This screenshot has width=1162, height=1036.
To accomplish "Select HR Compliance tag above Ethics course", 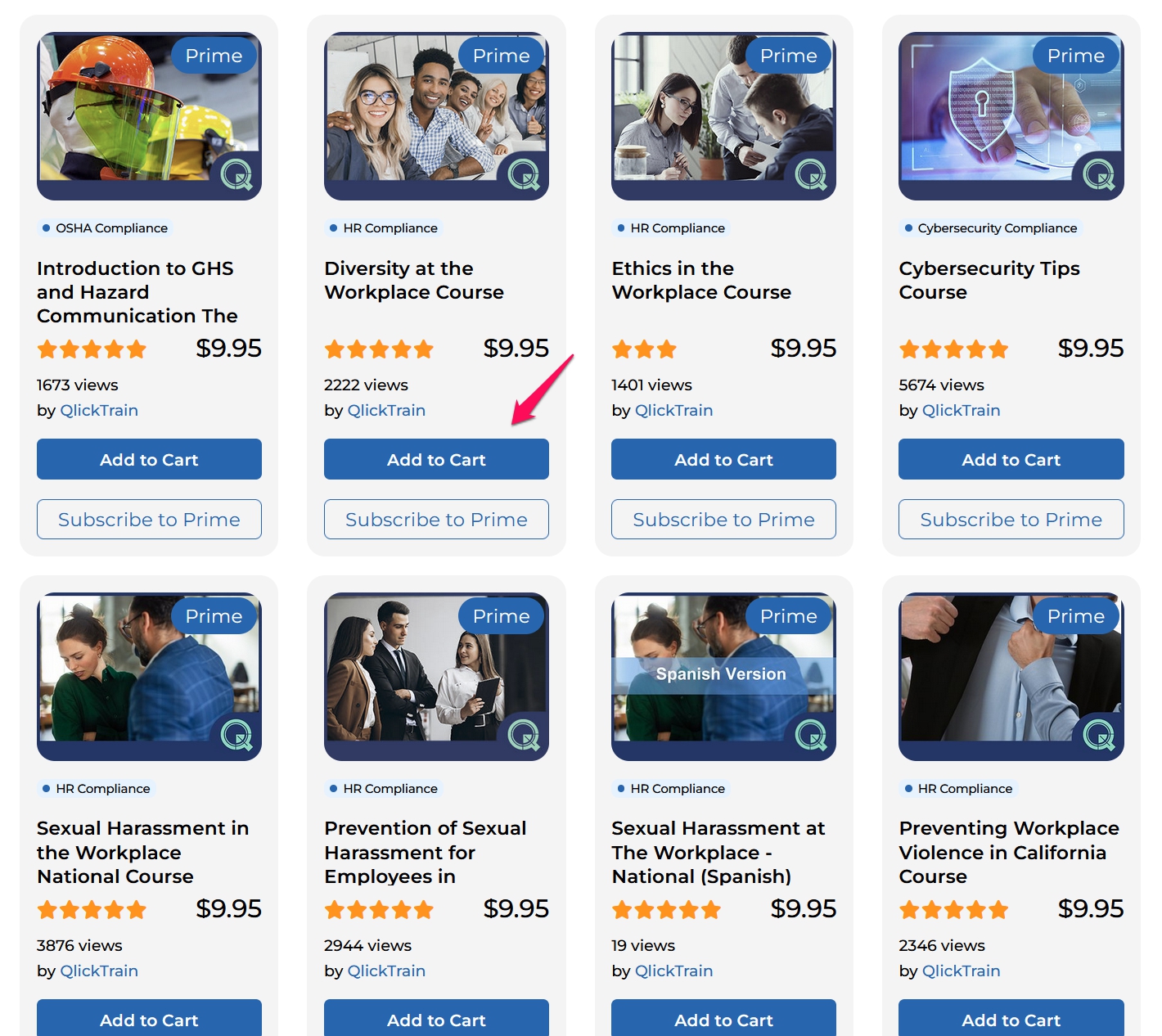I will coord(670,228).
